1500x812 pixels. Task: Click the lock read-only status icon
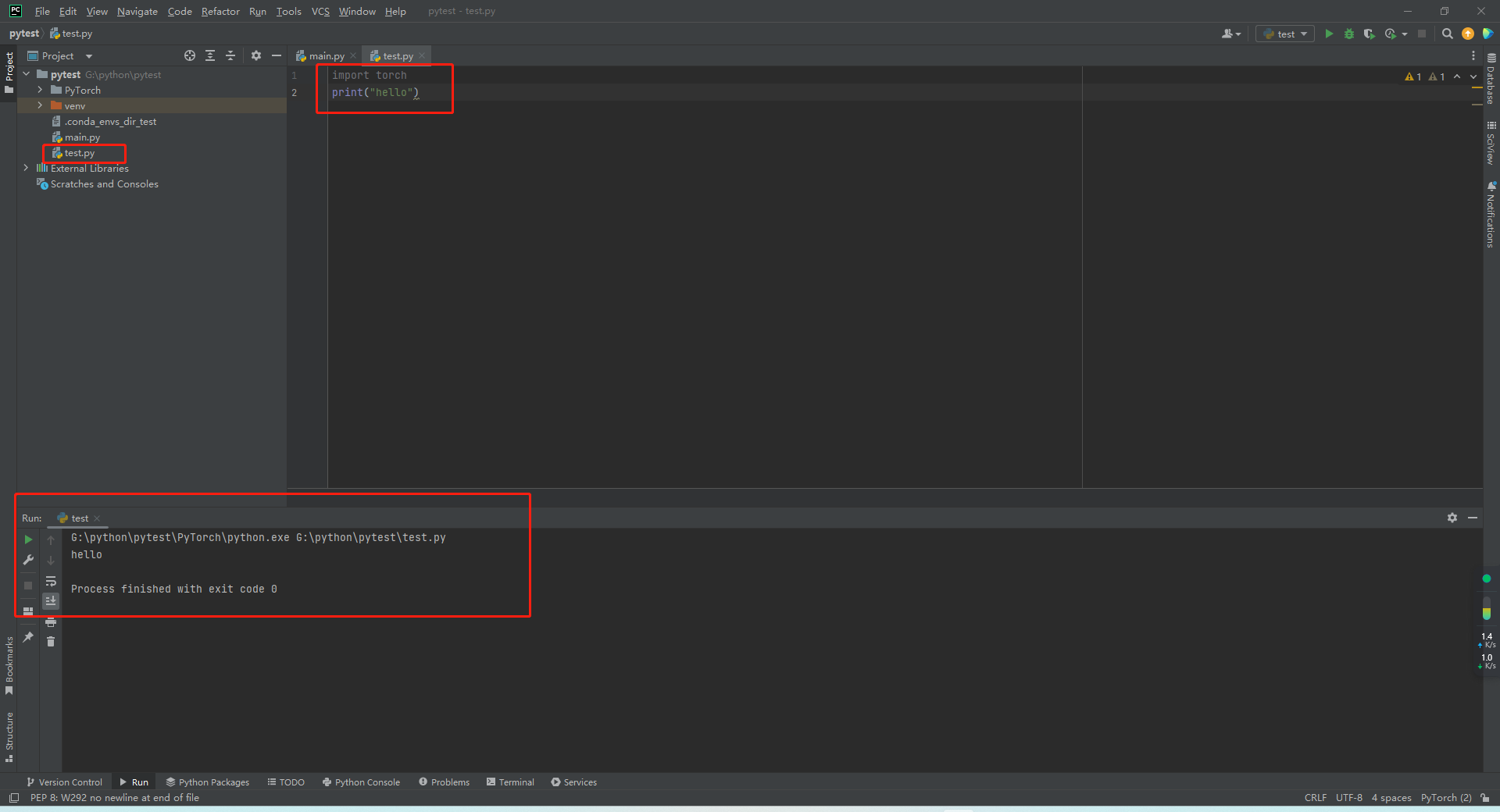coord(1484,797)
